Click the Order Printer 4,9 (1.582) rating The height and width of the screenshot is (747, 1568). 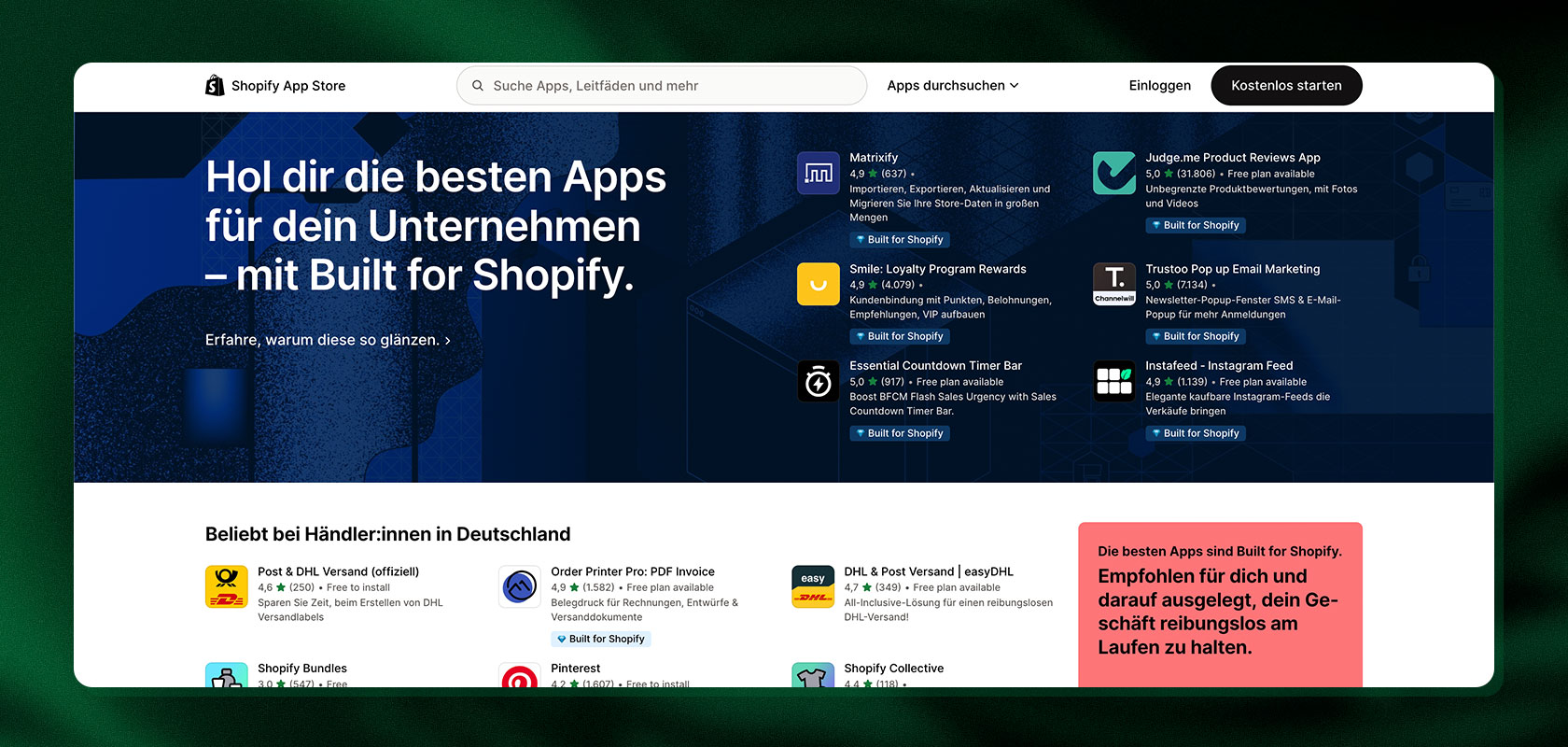pos(582,587)
